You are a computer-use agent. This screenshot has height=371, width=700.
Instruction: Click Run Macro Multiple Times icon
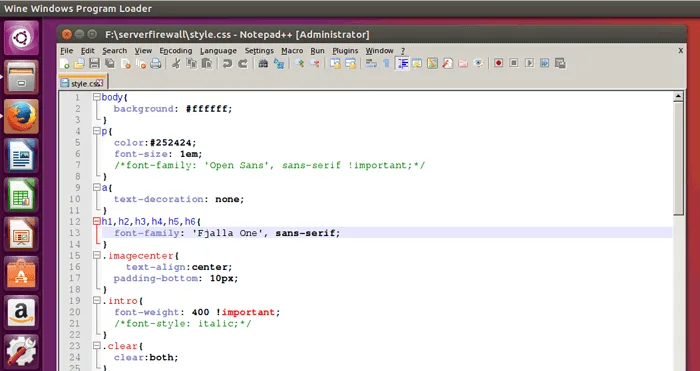click(x=545, y=63)
